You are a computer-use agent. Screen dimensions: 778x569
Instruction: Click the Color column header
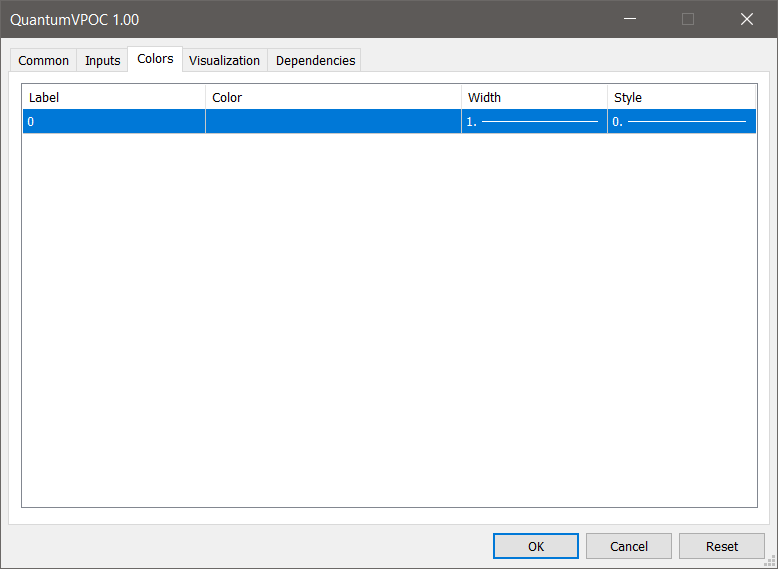pyautogui.click(x=333, y=97)
